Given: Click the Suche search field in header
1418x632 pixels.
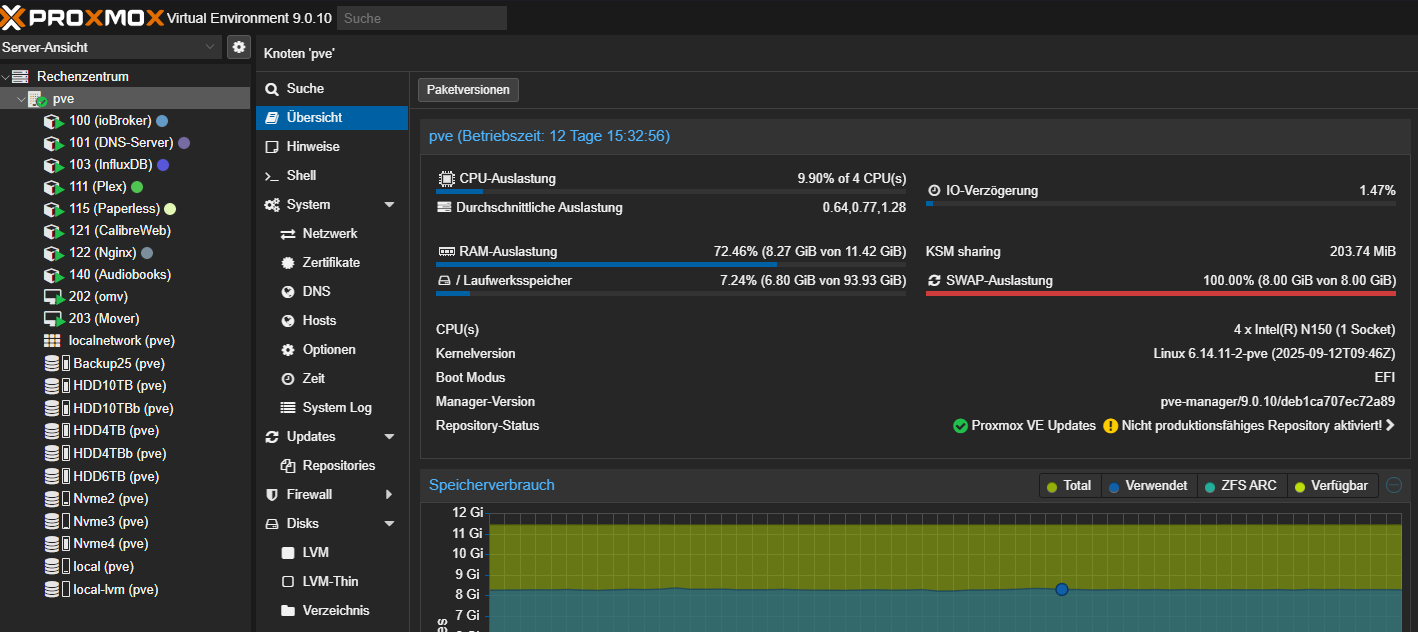Looking at the screenshot, I should pyautogui.click(x=421, y=18).
